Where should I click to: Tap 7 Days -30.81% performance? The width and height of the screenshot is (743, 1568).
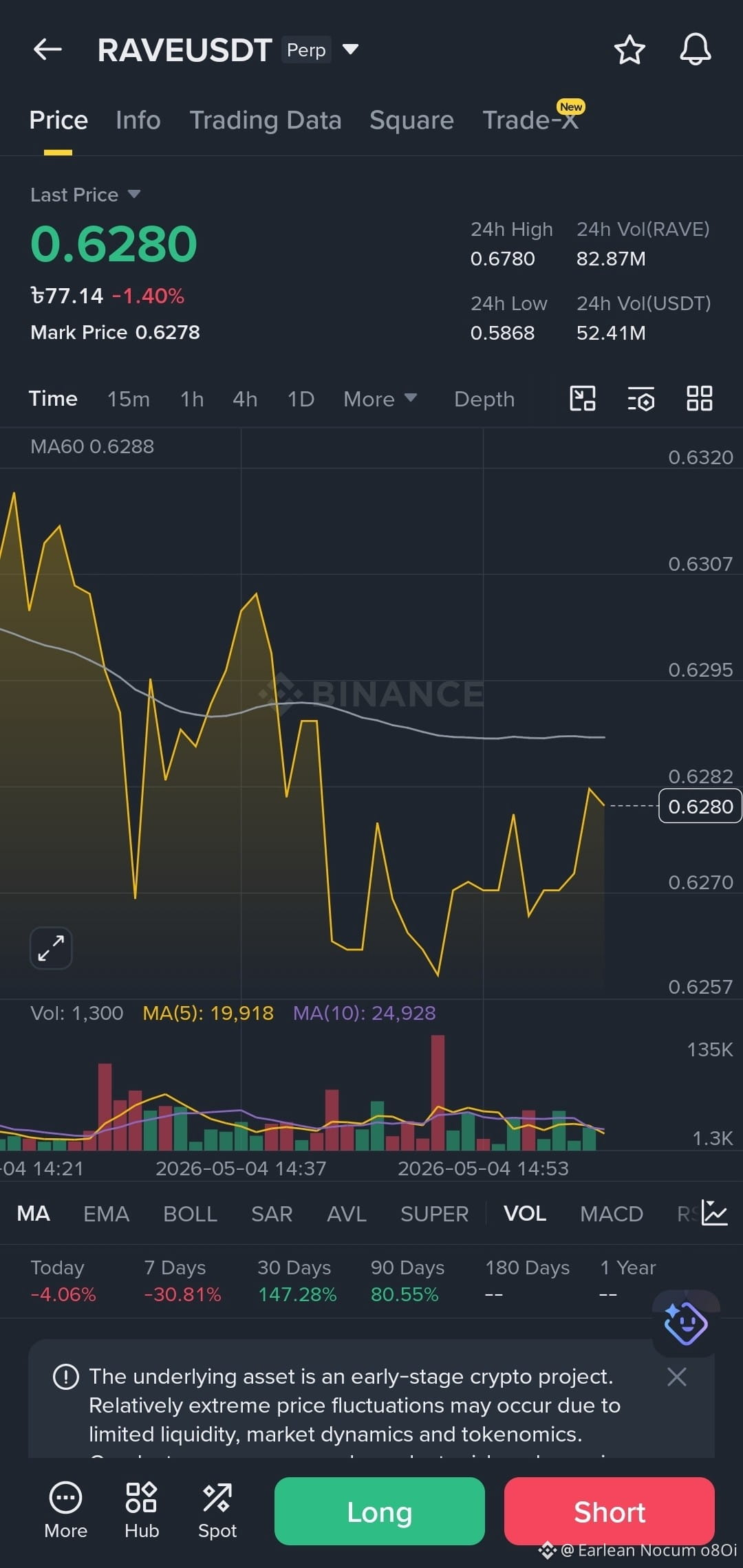coord(182,1281)
